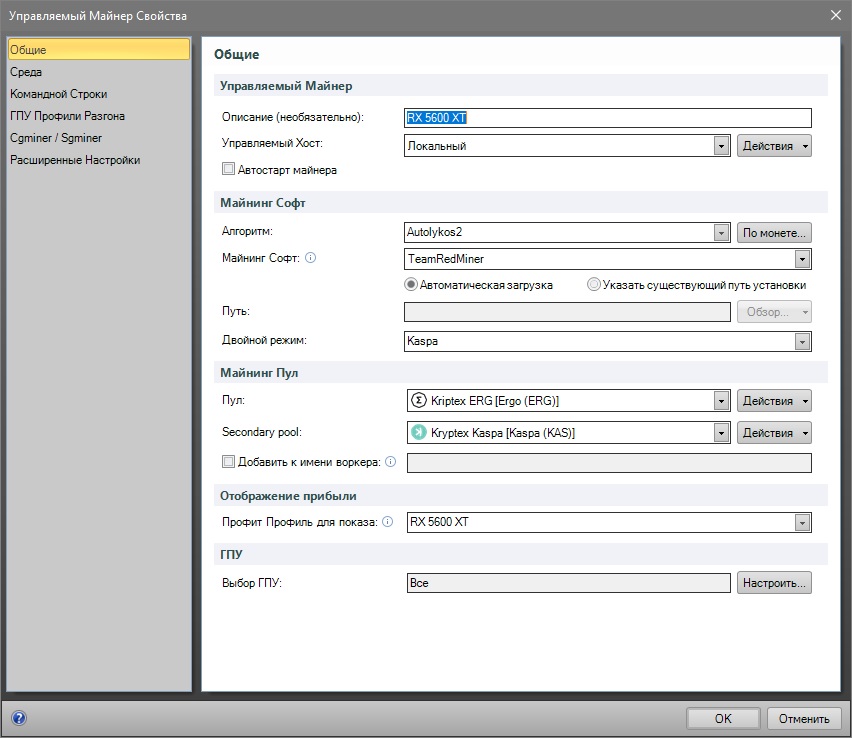The width and height of the screenshot is (852, 738).
Task: Click the help question mark icon
Action: (18, 718)
